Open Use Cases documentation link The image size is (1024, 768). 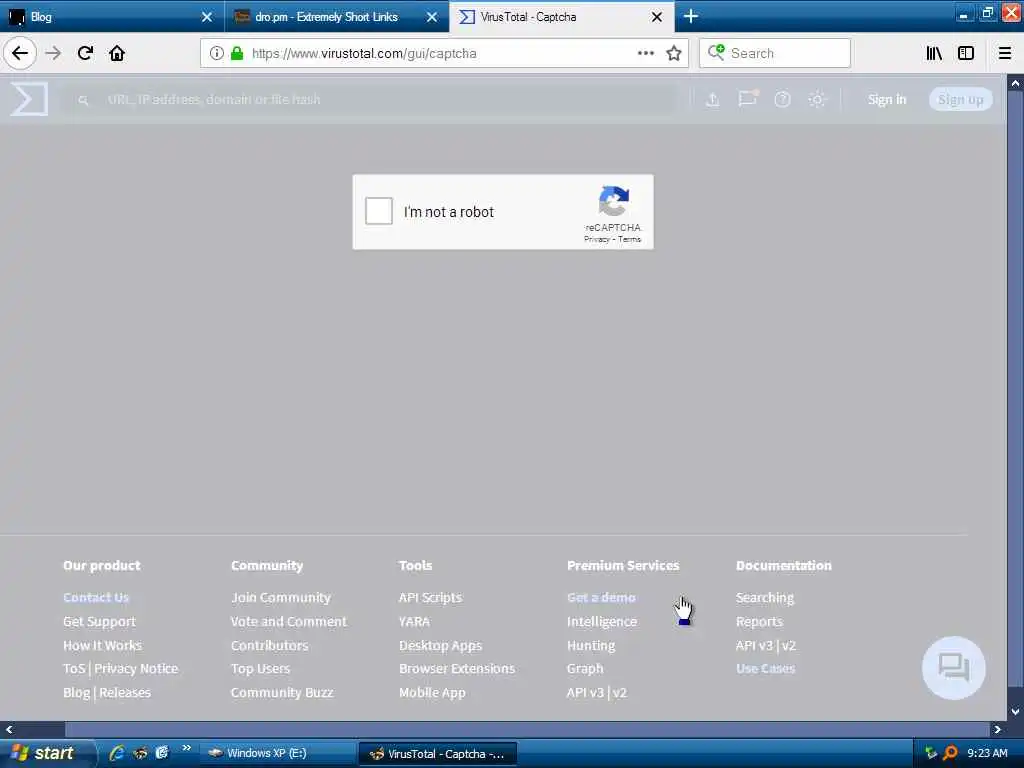pos(765,669)
